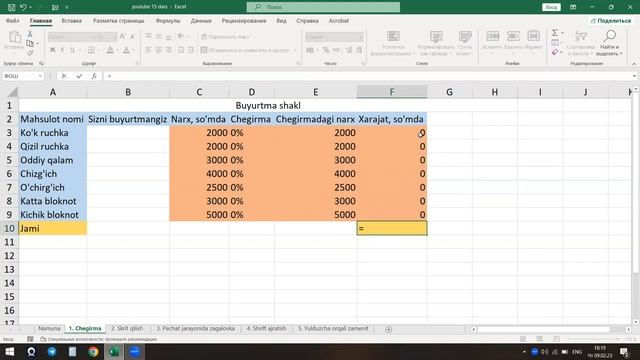Screen dimensions: 640x360
Task: Switch to the Данные ribbon tab
Action: pos(201,20)
